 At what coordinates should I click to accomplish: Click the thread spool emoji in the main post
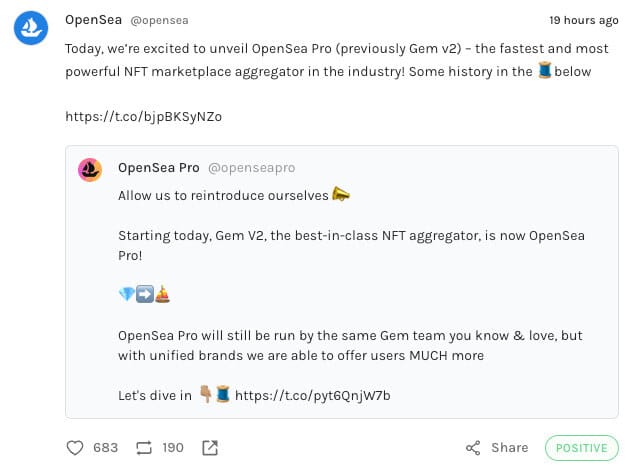pyautogui.click(x=545, y=72)
